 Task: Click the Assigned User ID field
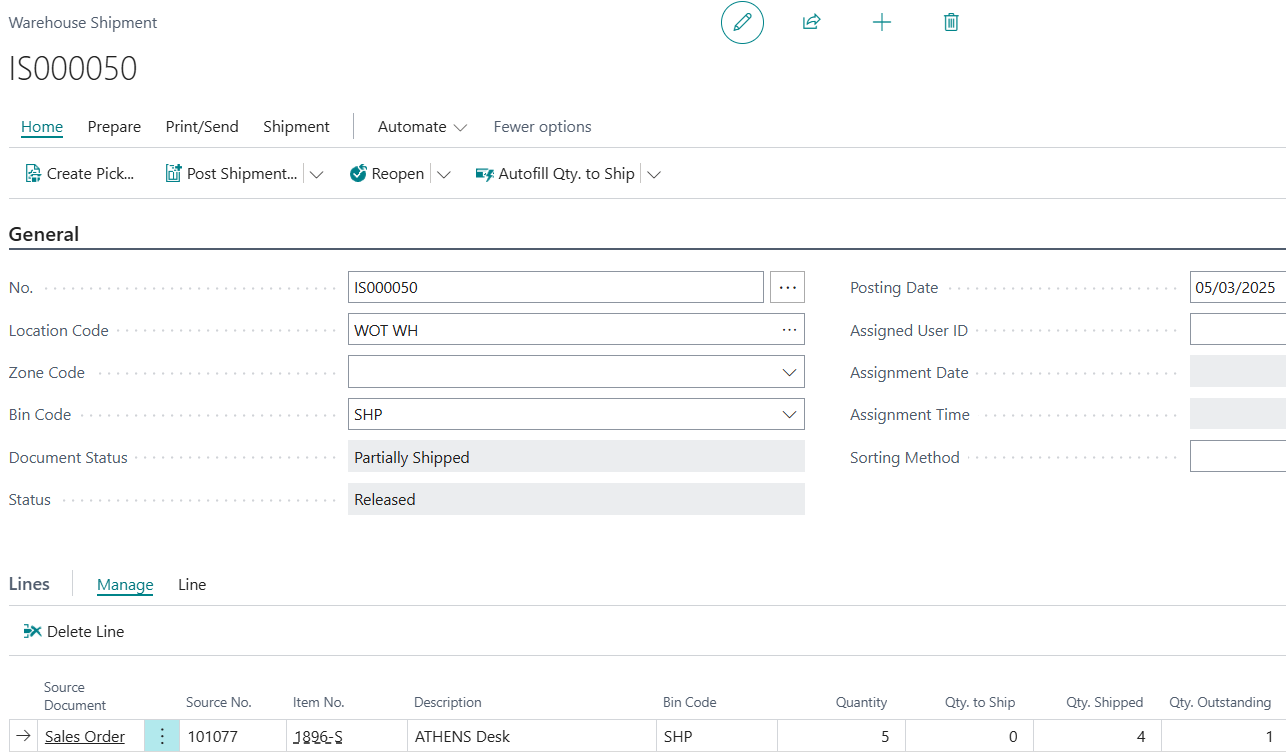coord(1238,330)
